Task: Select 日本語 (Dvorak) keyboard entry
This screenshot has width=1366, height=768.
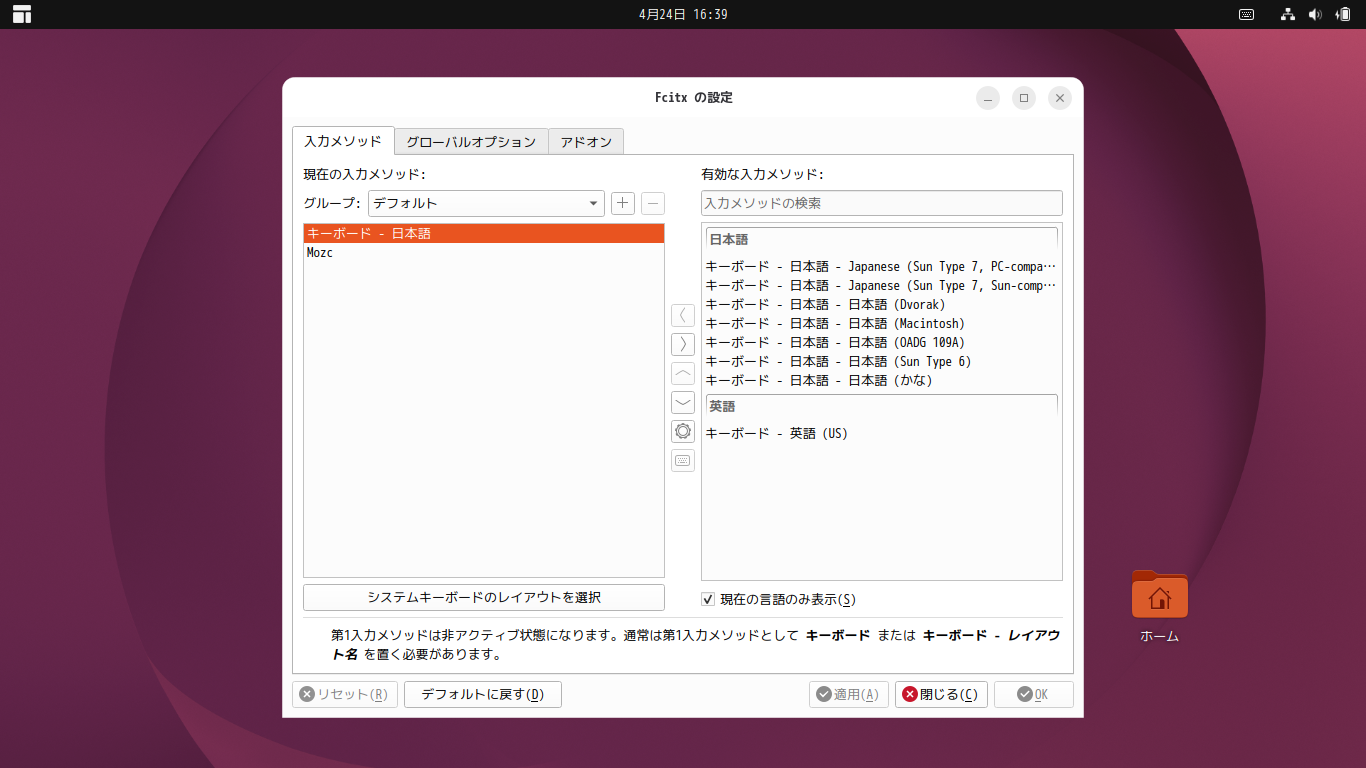Action: point(881,305)
